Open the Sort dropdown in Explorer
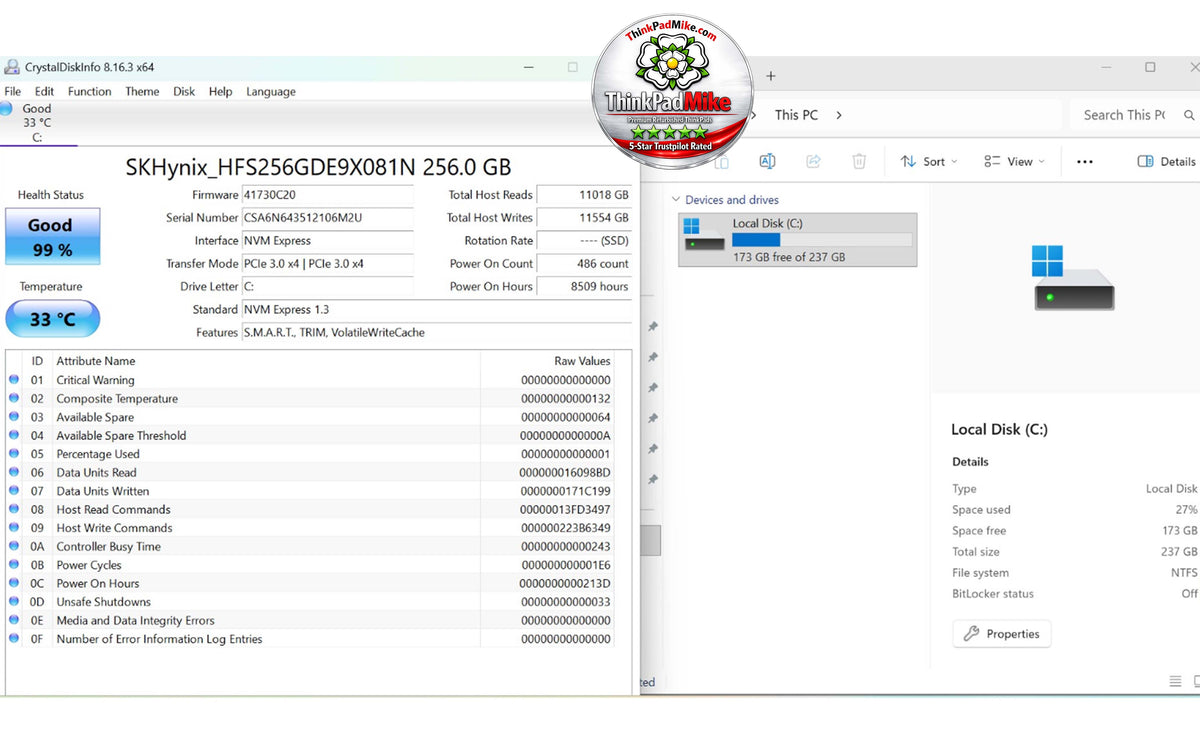The width and height of the screenshot is (1200, 754). (x=928, y=161)
